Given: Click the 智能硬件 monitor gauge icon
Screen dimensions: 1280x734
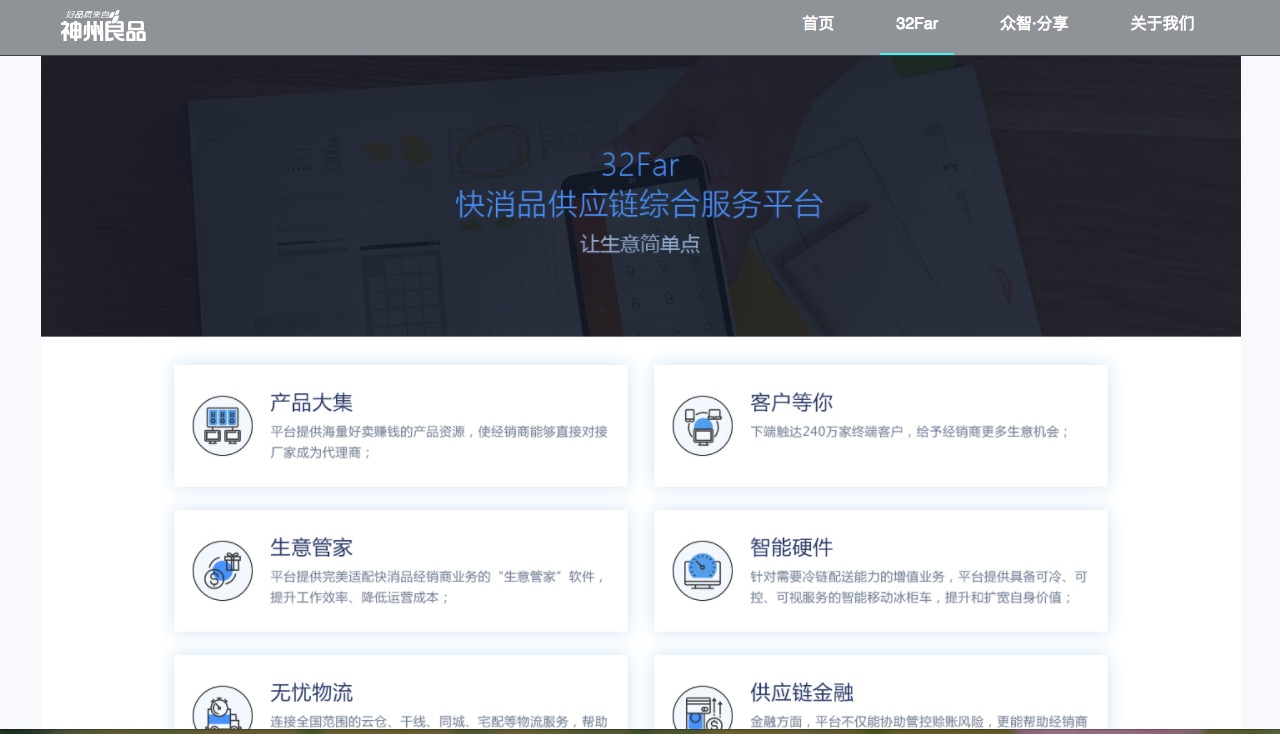Looking at the screenshot, I should tap(702, 571).
